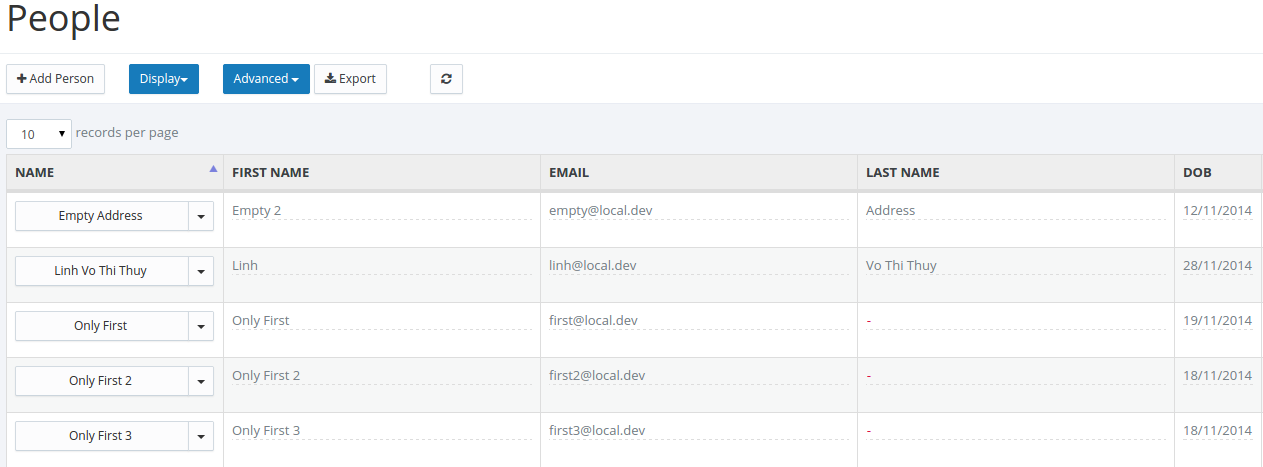Edit last name 'Address'

tap(1015, 211)
